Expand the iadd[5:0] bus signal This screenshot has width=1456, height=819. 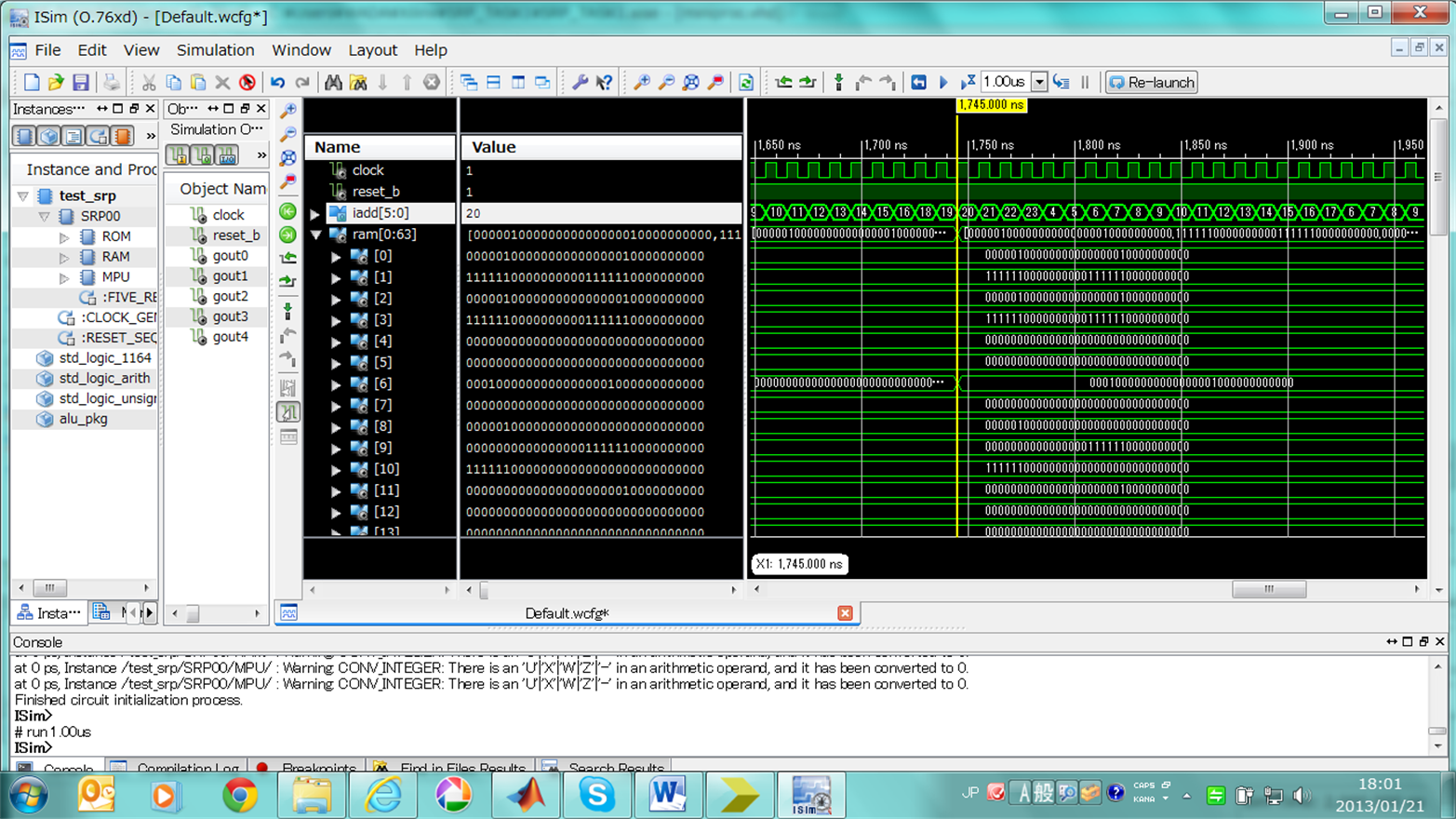pyautogui.click(x=315, y=213)
